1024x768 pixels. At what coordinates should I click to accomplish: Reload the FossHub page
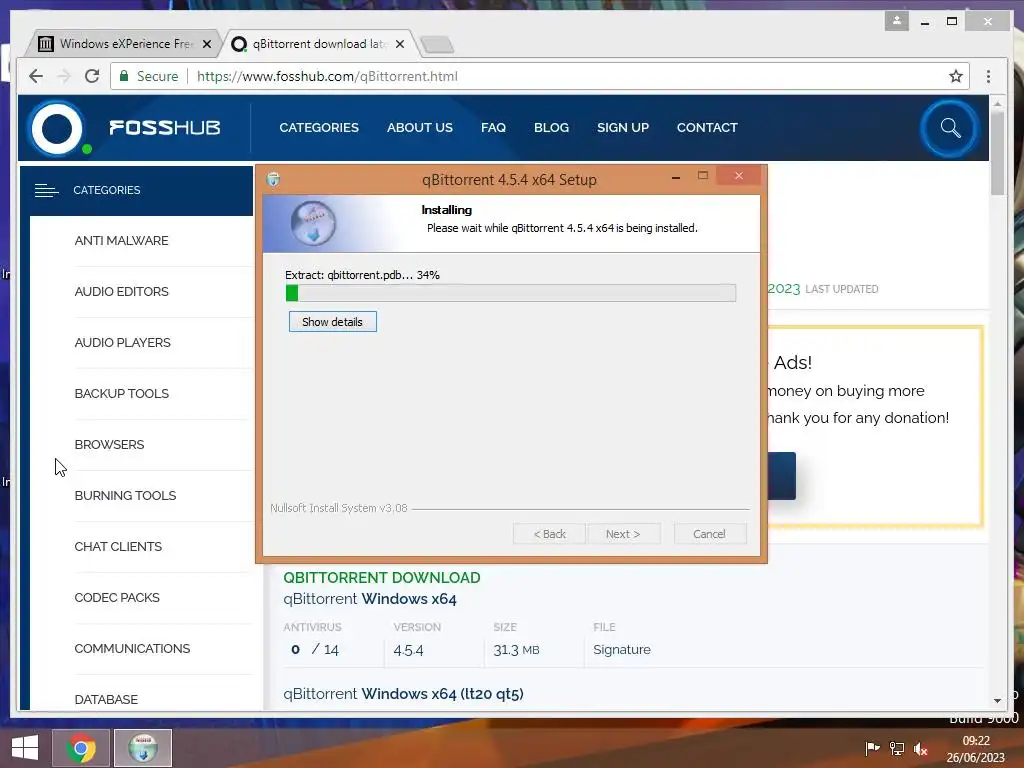92,76
